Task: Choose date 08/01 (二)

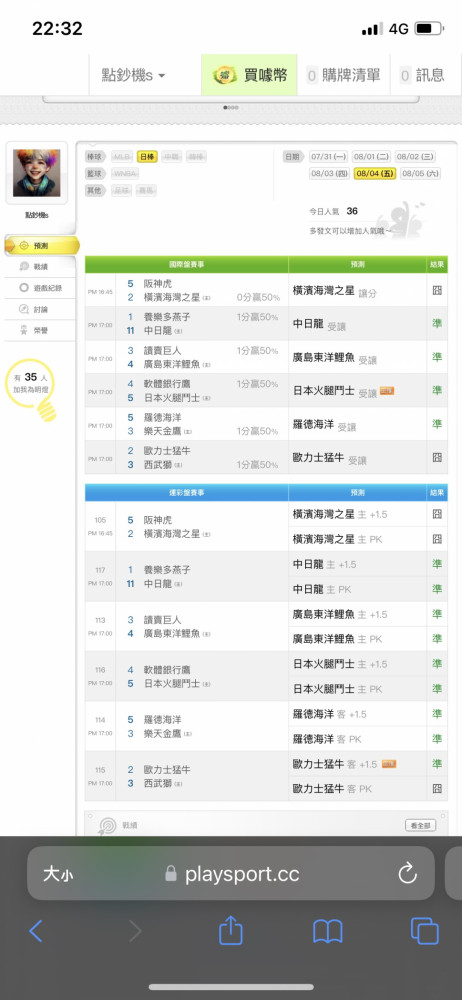Action: (371, 156)
